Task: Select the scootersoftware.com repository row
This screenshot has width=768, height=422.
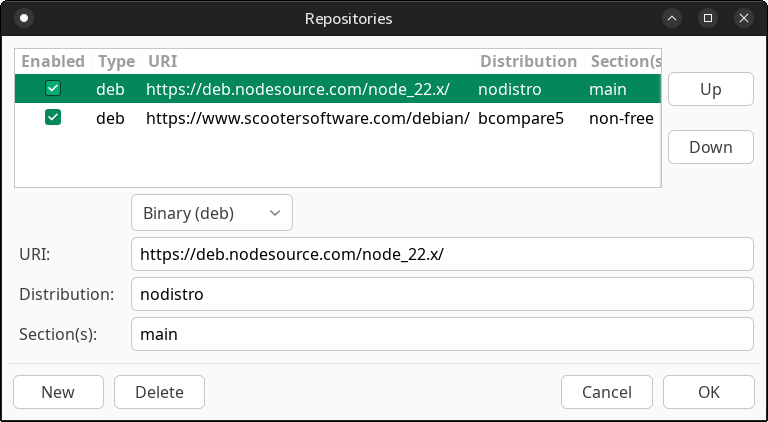Action: (308, 118)
